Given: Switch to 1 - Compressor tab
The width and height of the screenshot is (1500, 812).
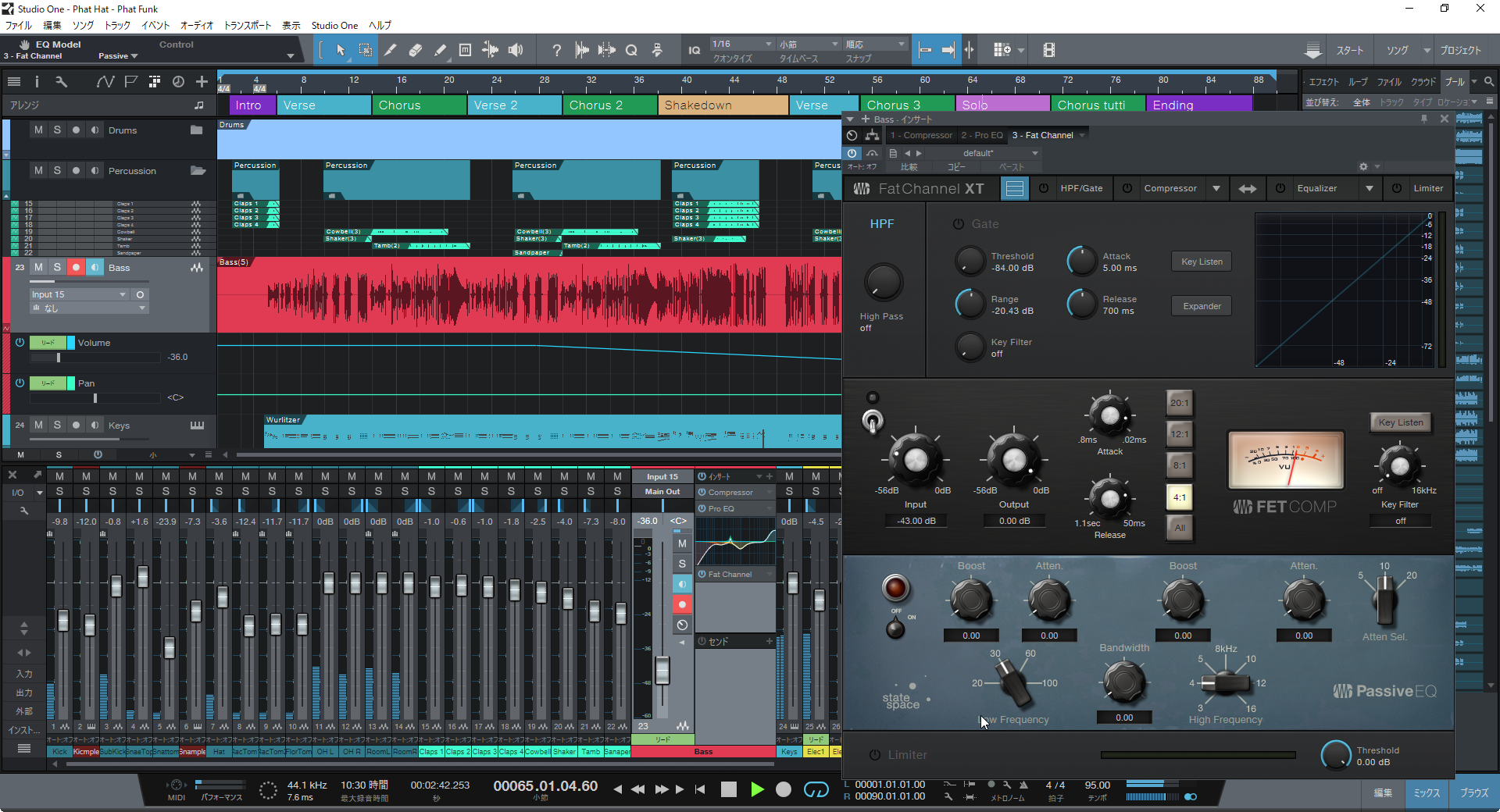Looking at the screenshot, I should pos(921,135).
